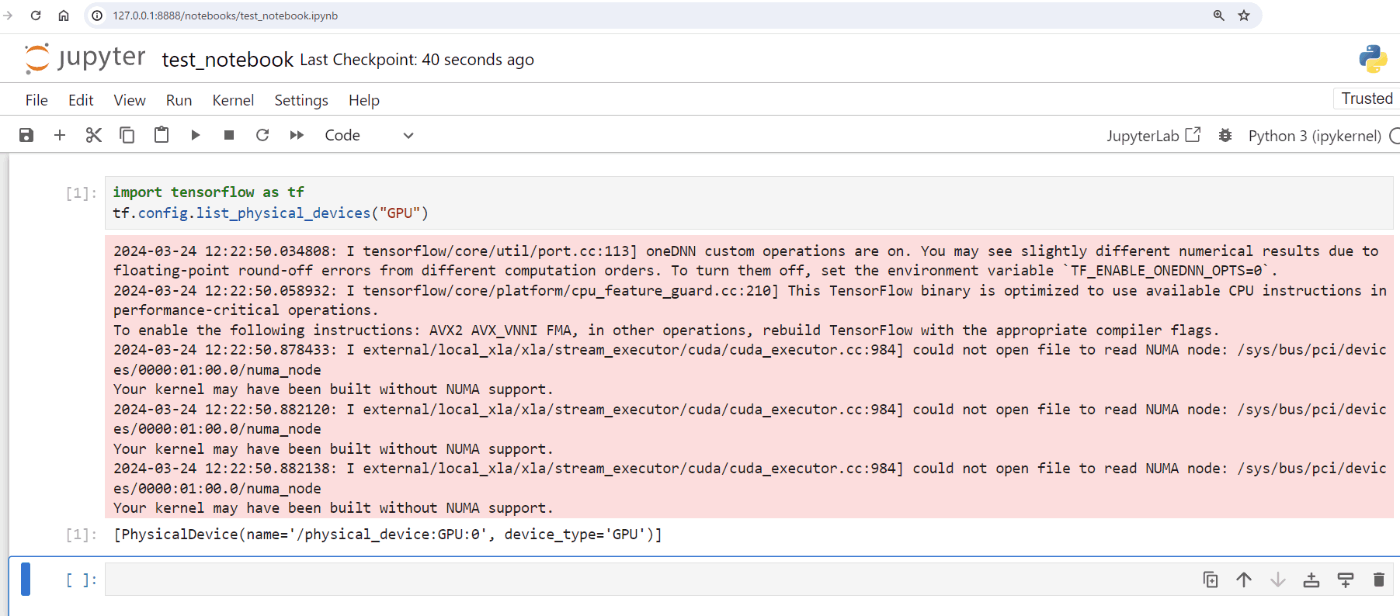Open the Settings menu
Image resolution: width=1400 pixels, height=616 pixels.
301,100
